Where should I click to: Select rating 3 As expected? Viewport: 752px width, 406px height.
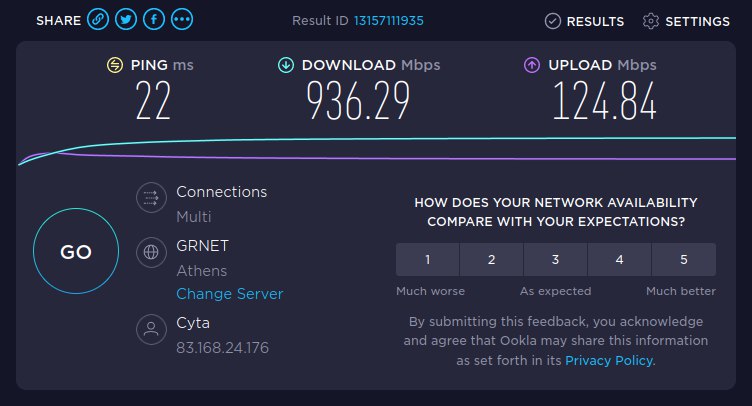[x=555, y=260]
